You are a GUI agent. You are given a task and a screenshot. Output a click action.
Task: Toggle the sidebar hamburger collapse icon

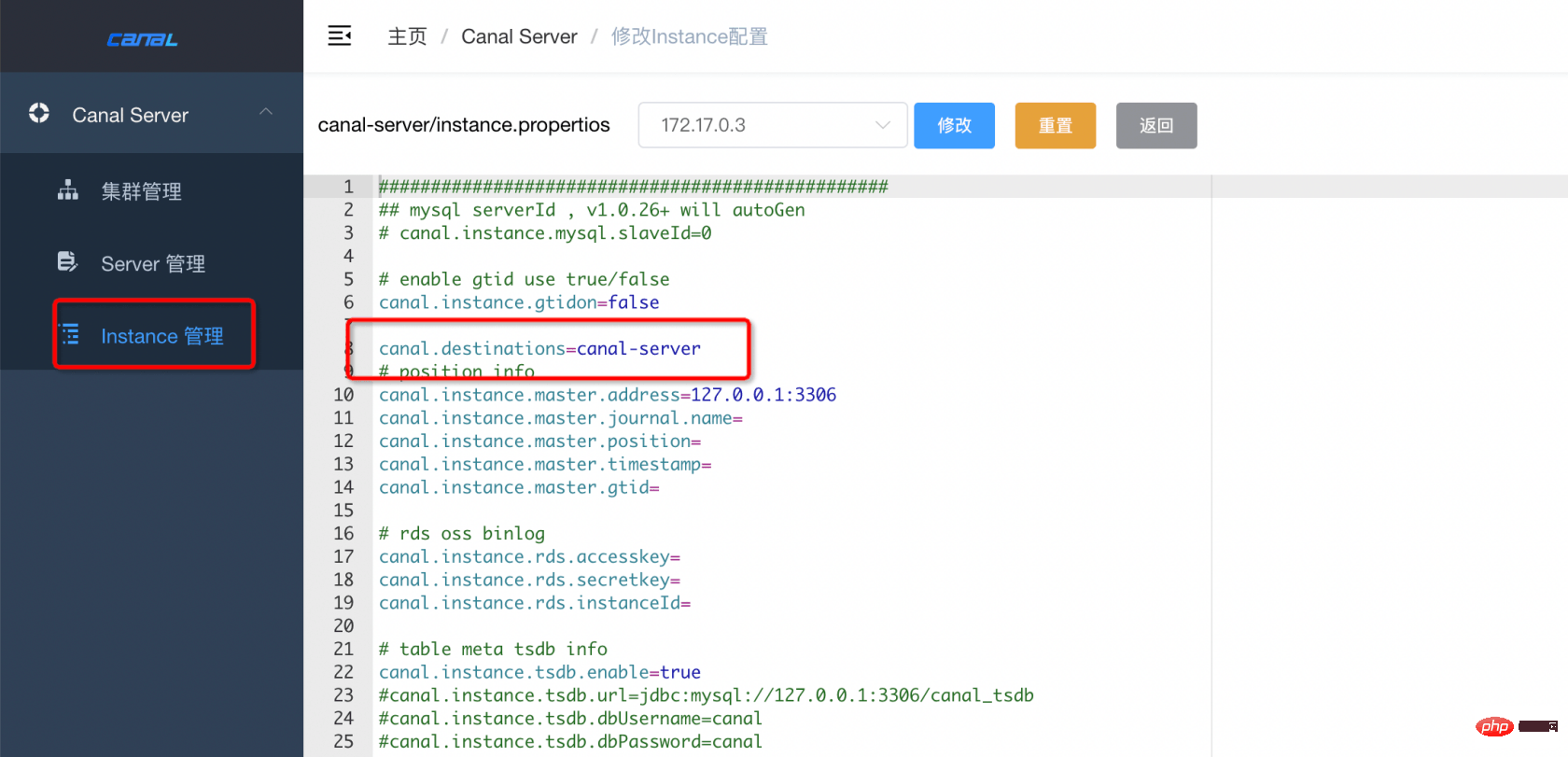340,36
